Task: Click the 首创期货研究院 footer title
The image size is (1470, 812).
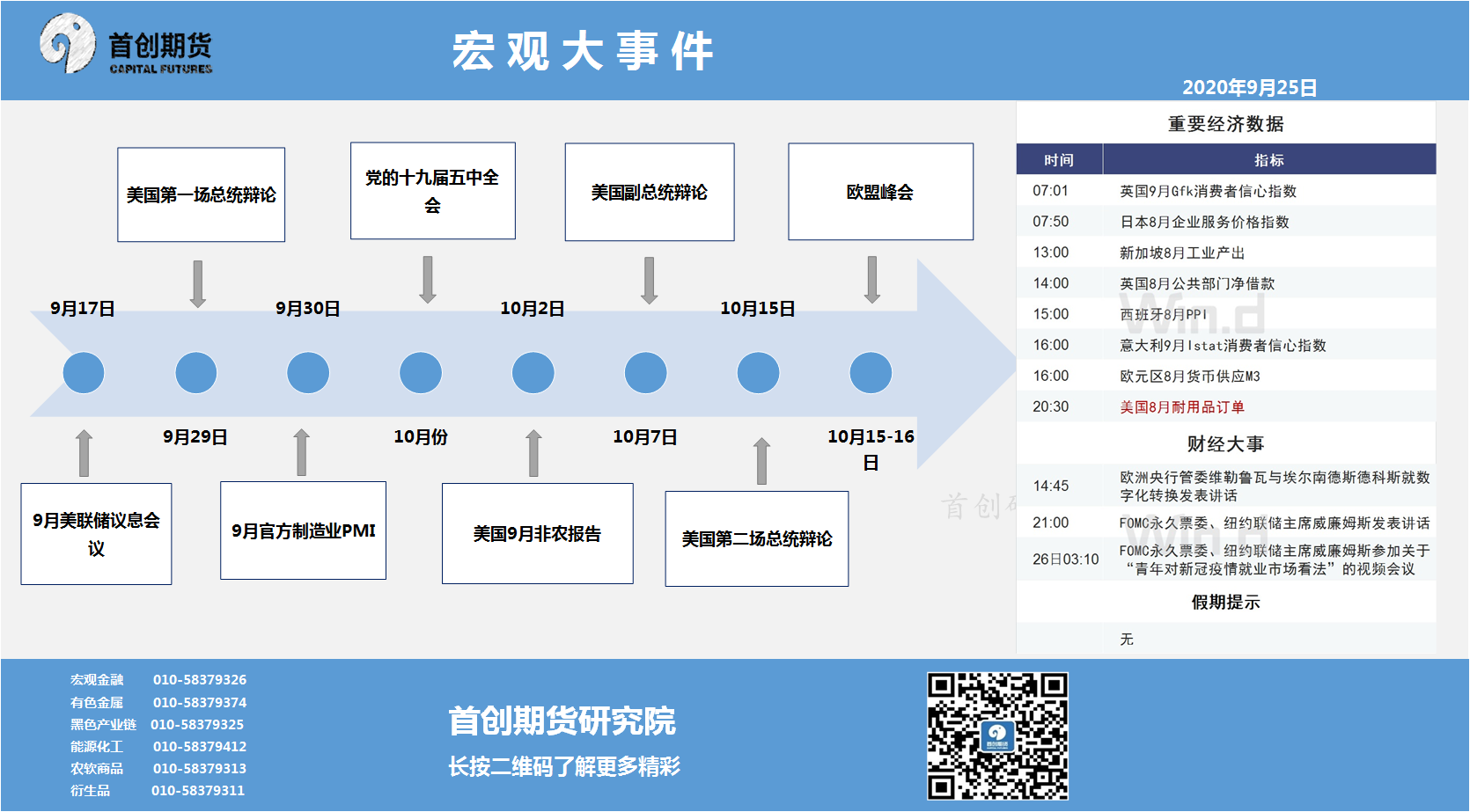Action: tap(562, 721)
